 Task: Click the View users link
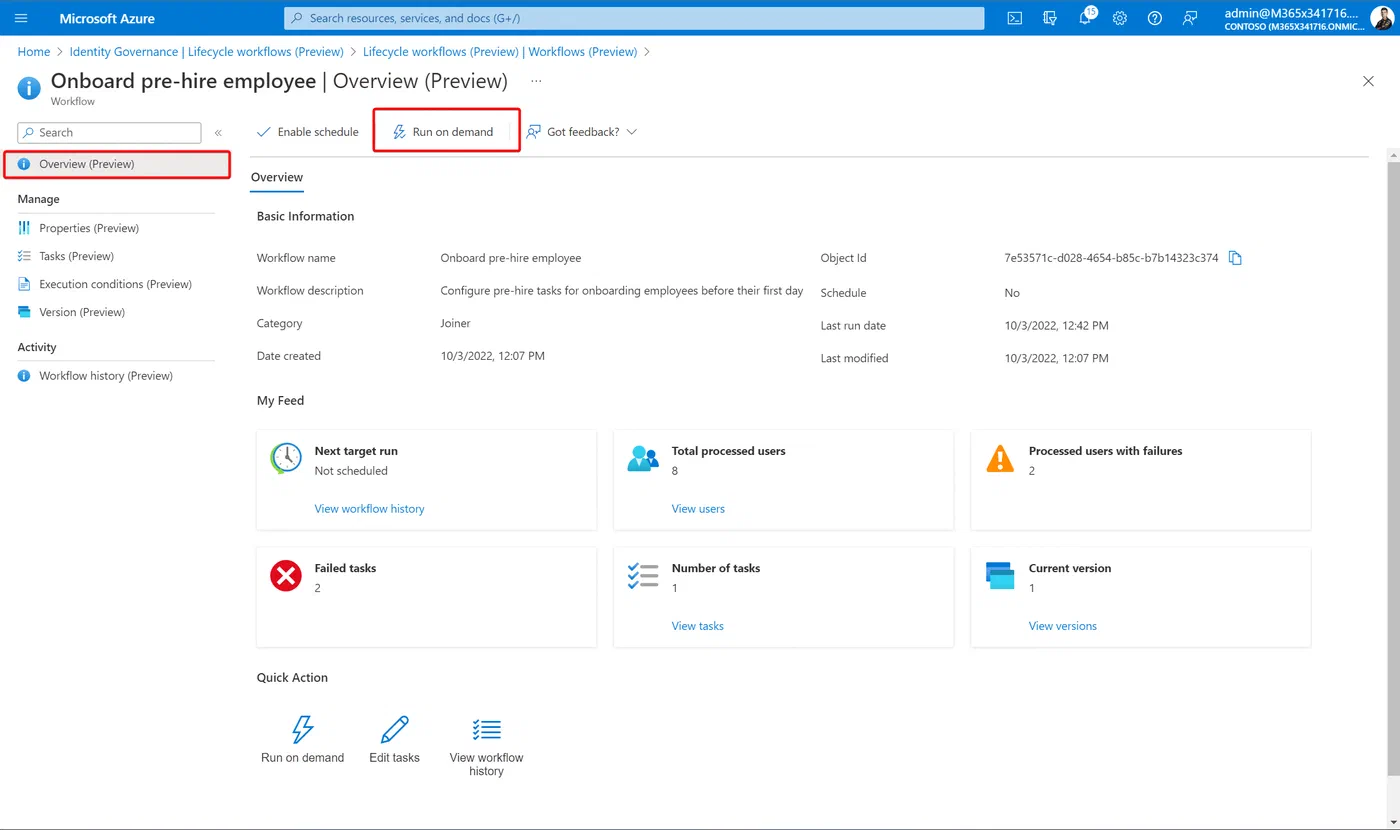[698, 509]
